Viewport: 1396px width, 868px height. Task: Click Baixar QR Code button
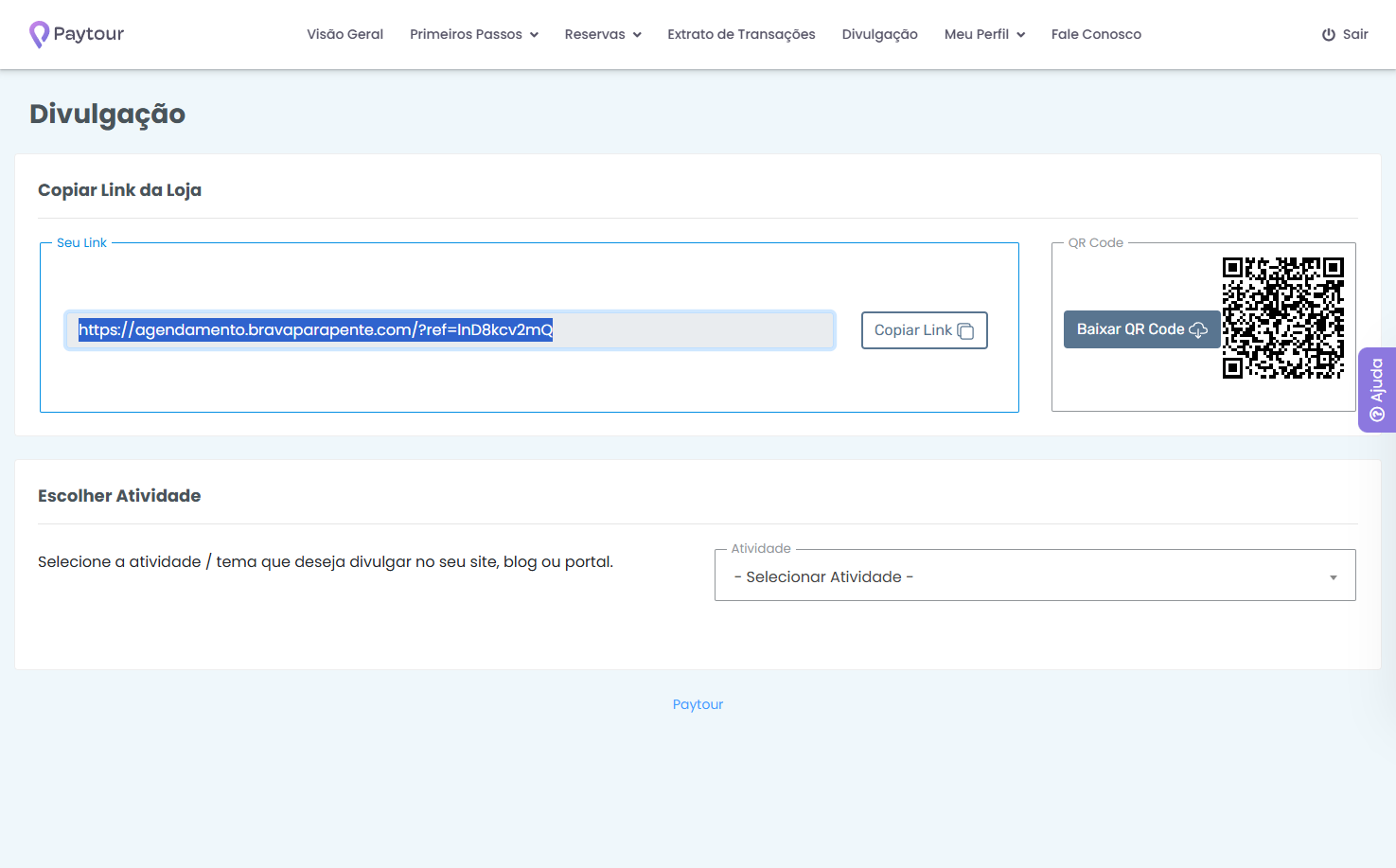[x=1141, y=329]
